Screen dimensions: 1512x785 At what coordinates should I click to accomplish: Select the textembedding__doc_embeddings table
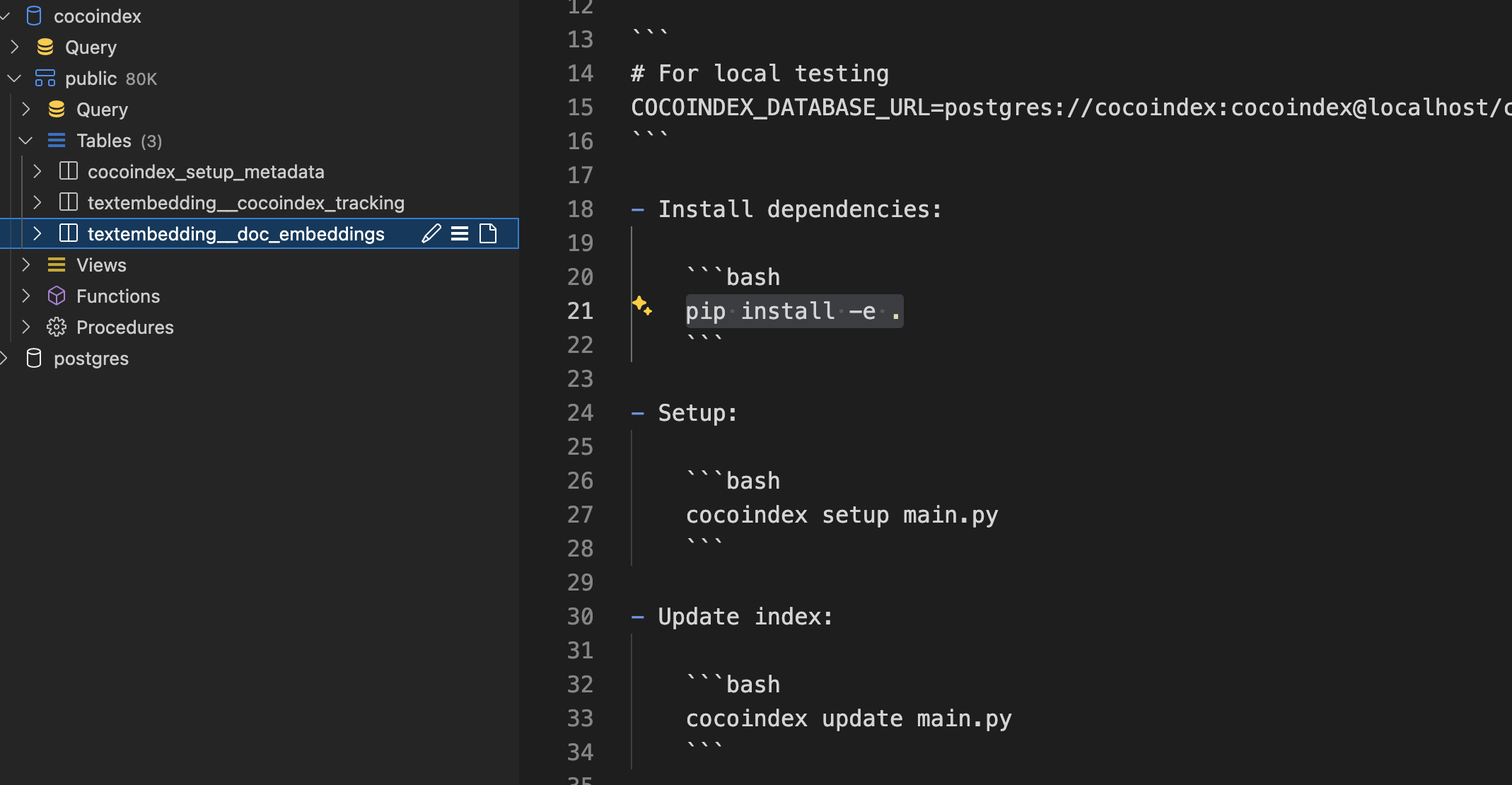(x=235, y=233)
